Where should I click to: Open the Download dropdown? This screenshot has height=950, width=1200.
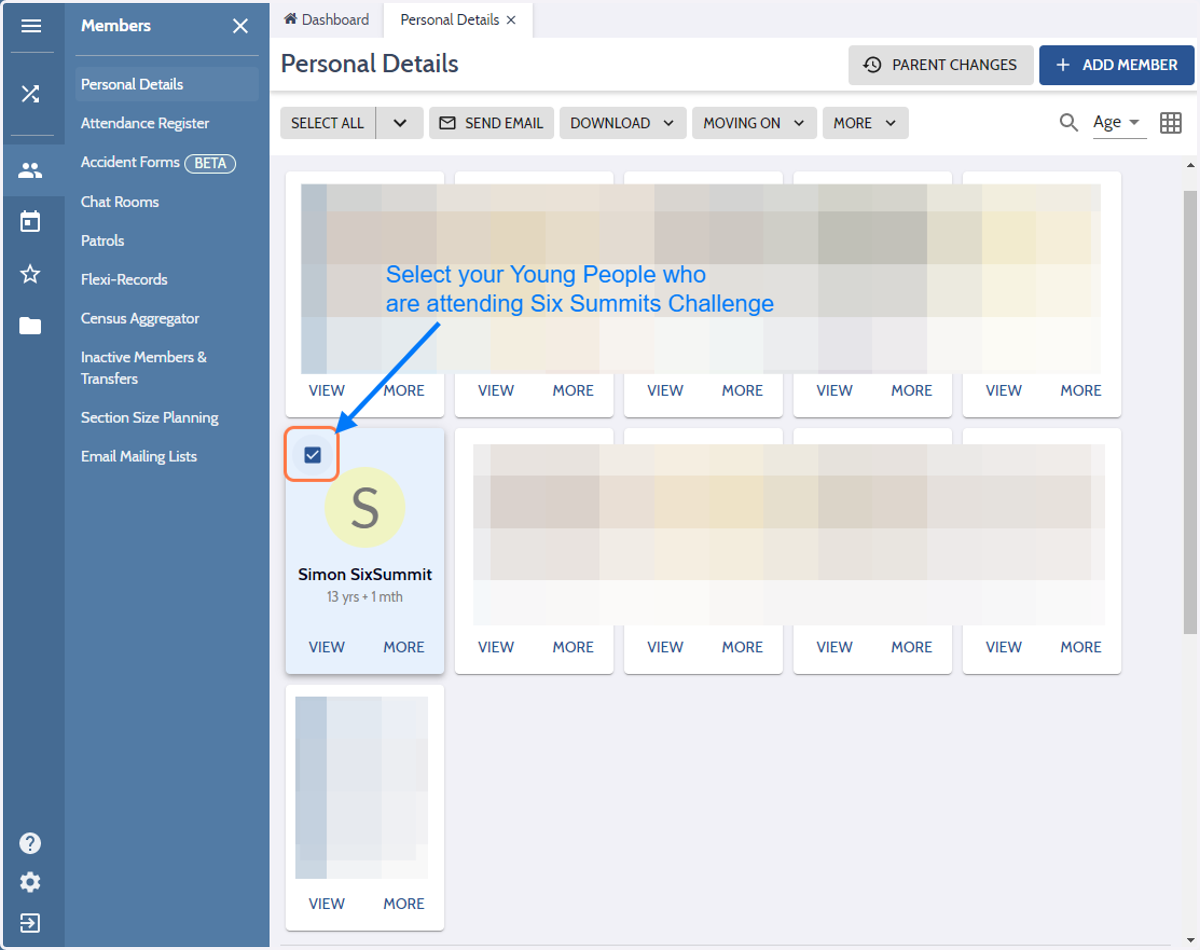point(623,123)
